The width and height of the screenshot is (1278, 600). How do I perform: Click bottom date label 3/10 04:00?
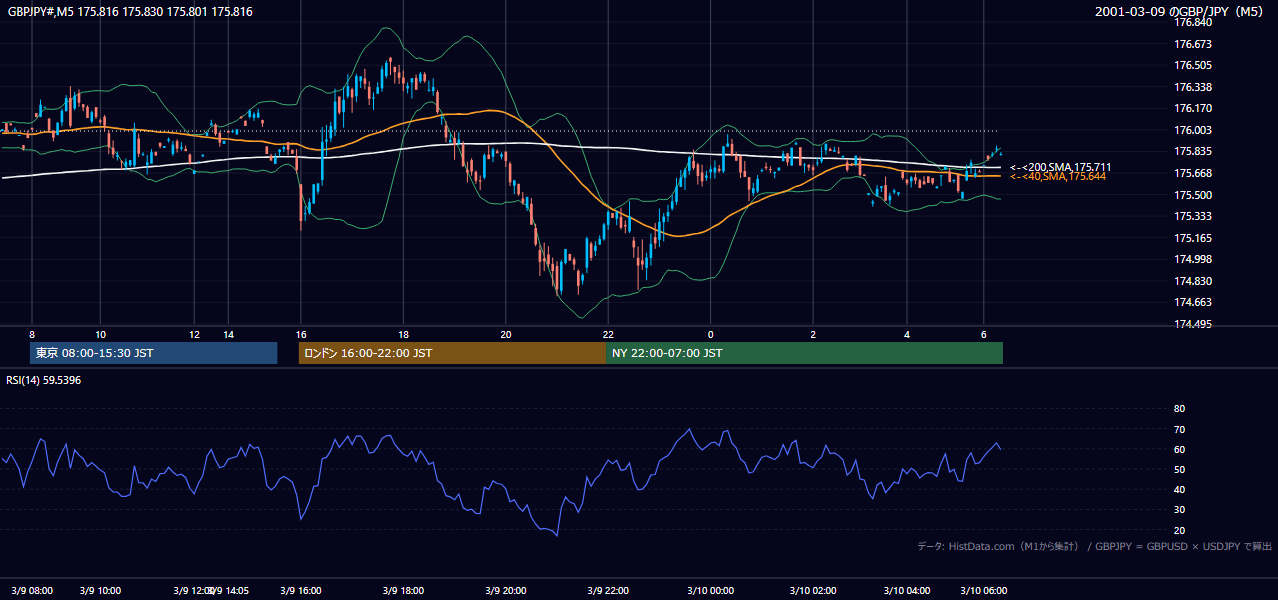907,591
